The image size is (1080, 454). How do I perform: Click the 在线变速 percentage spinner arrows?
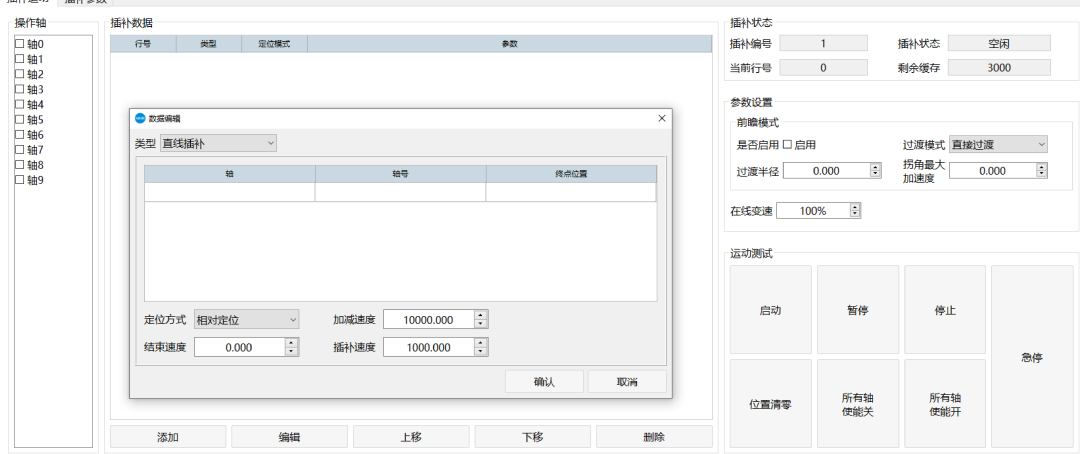[854, 211]
